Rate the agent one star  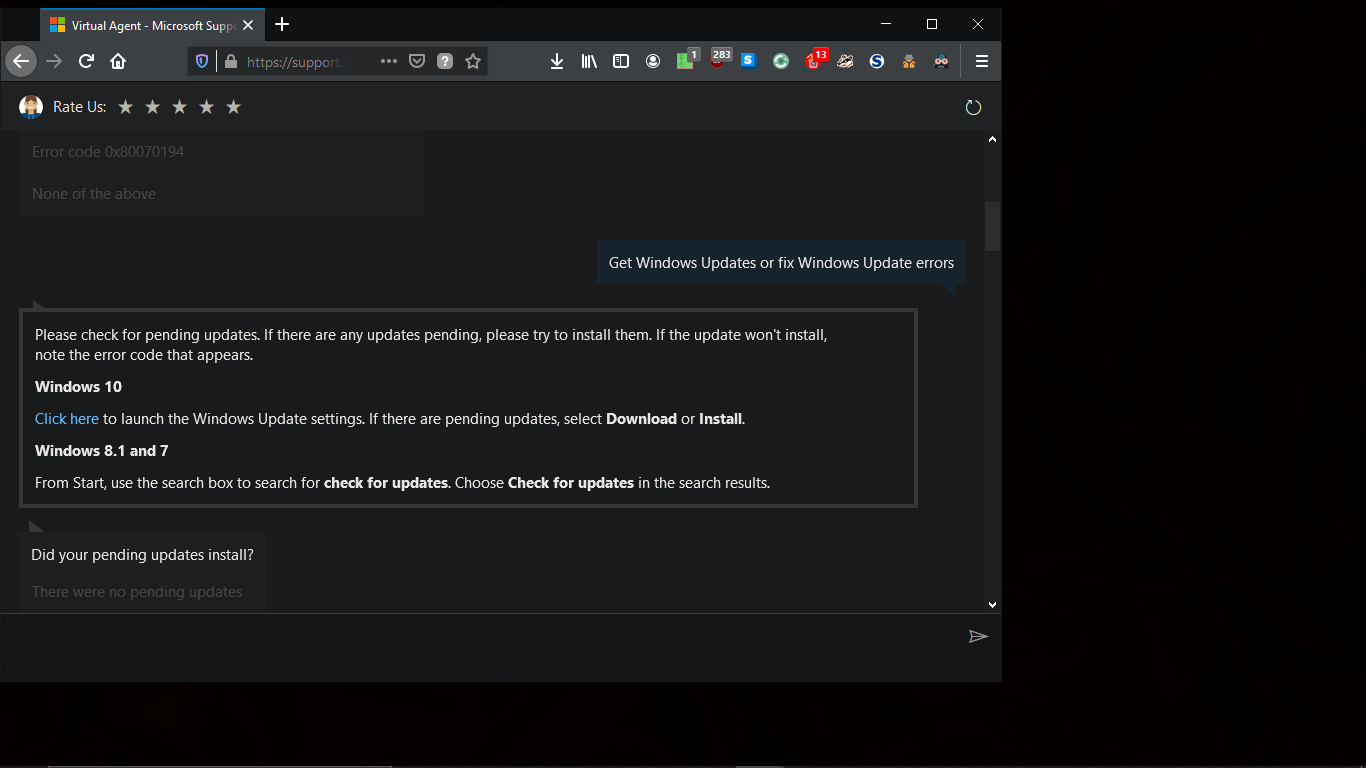click(x=125, y=107)
